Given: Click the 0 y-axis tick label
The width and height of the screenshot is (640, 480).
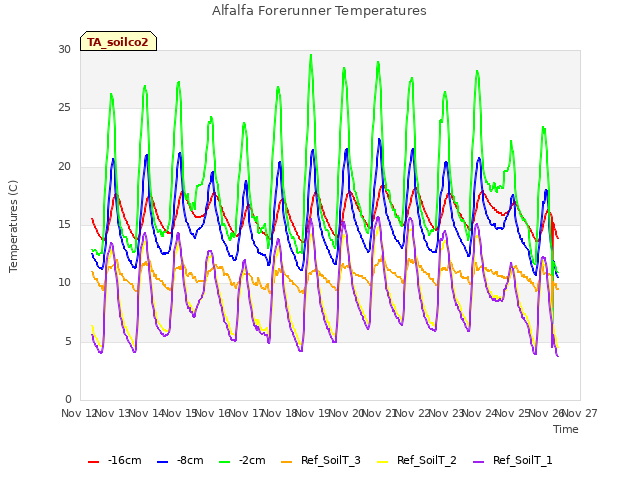Looking at the screenshot, I should tap(68, 399).
